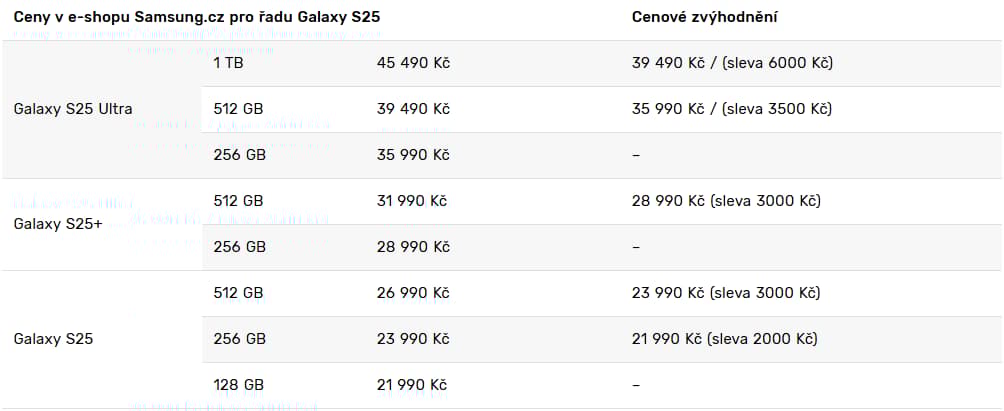This screenshot has width=1004, height=411.
Task: Click the "Ceny v e-shopu Samsung.cz" table header
Action: click(196, 18)
